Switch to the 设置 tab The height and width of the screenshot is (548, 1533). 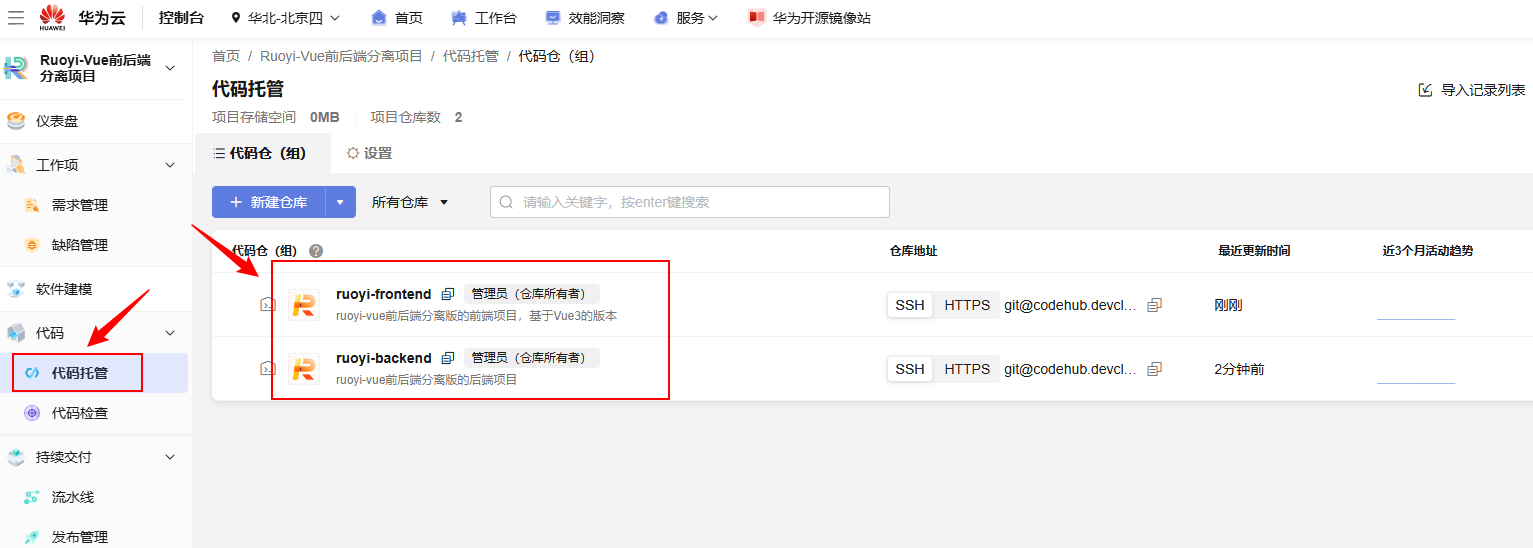[369, 153]
